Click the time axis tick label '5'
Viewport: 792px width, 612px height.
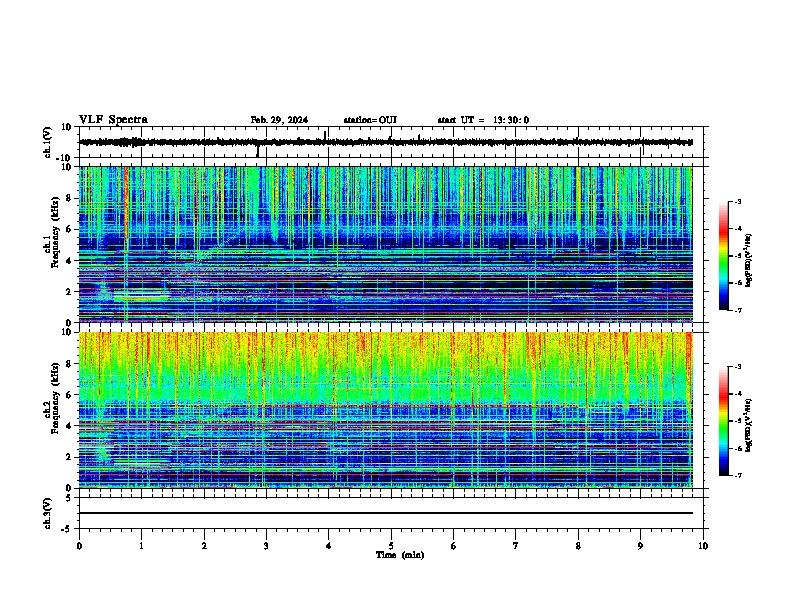(x=391, y=546)
